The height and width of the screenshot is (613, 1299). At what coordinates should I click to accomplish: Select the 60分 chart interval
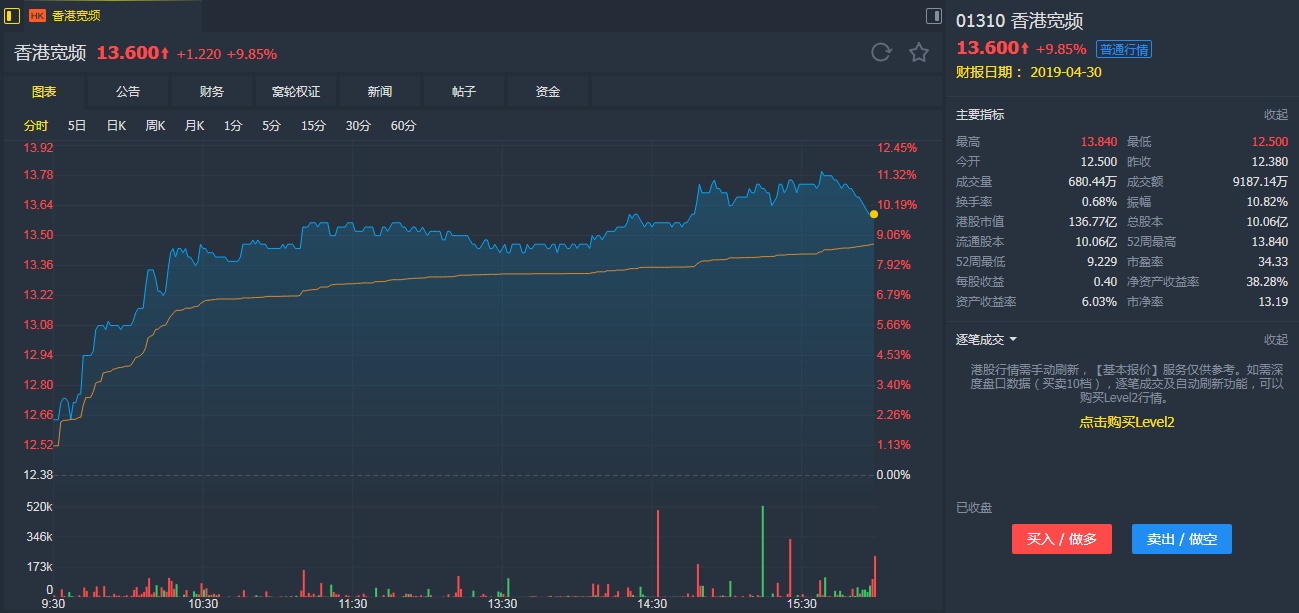403,126
